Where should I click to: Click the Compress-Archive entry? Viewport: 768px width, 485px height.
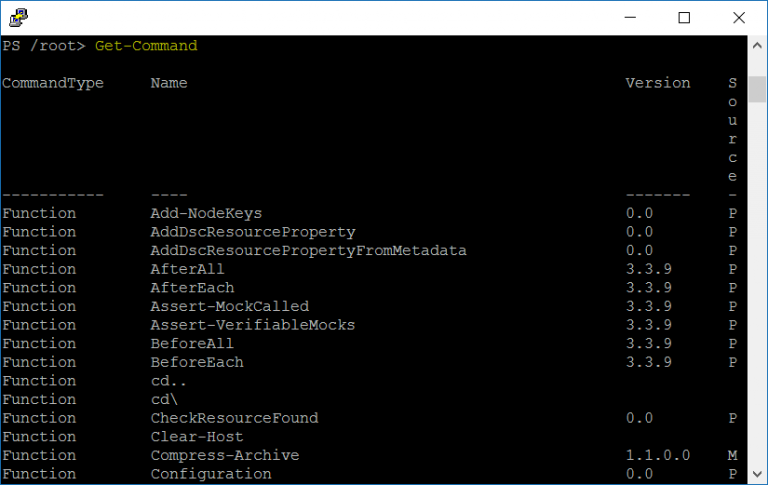pos(224,455)
